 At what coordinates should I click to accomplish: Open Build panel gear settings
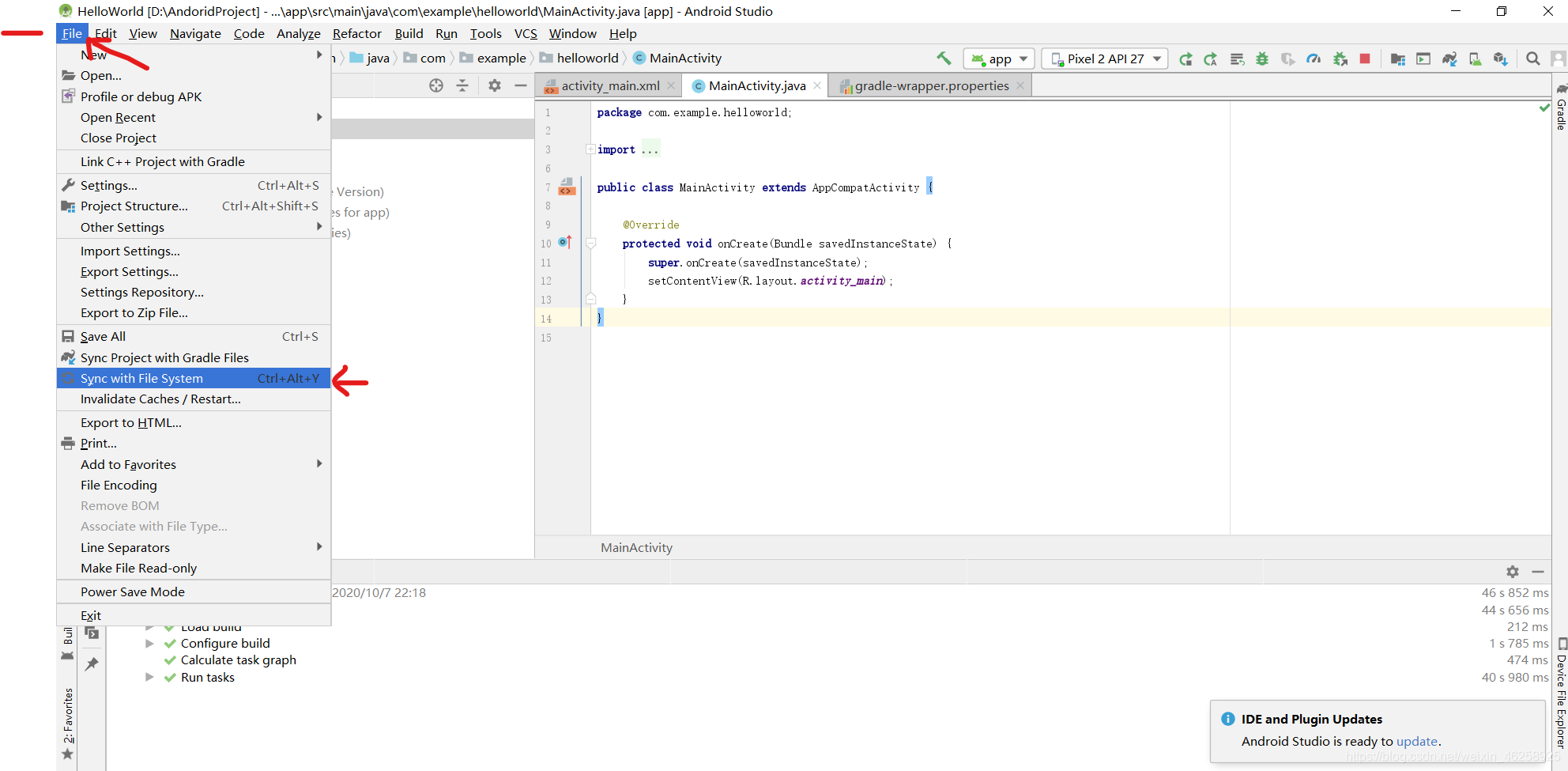[1512, 572]
